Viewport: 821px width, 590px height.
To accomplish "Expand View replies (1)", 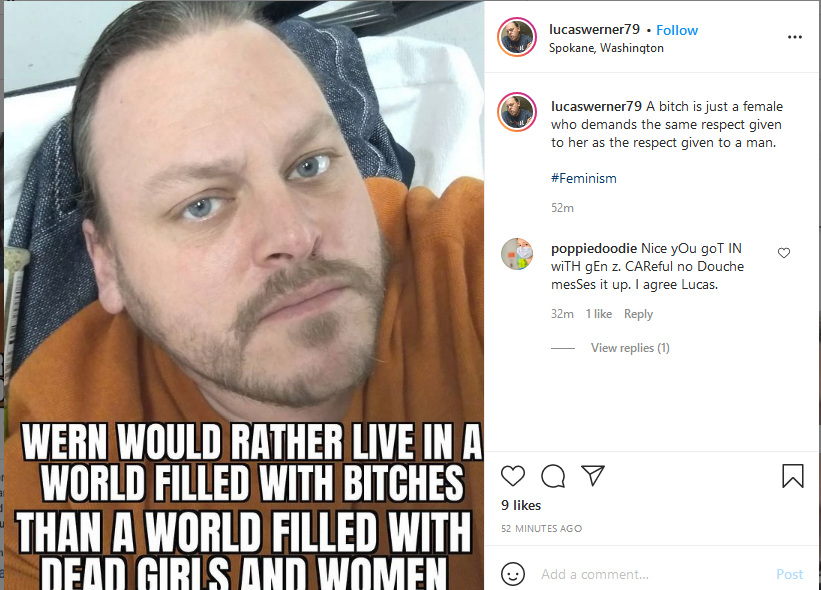I will click(x=630, y=348).
